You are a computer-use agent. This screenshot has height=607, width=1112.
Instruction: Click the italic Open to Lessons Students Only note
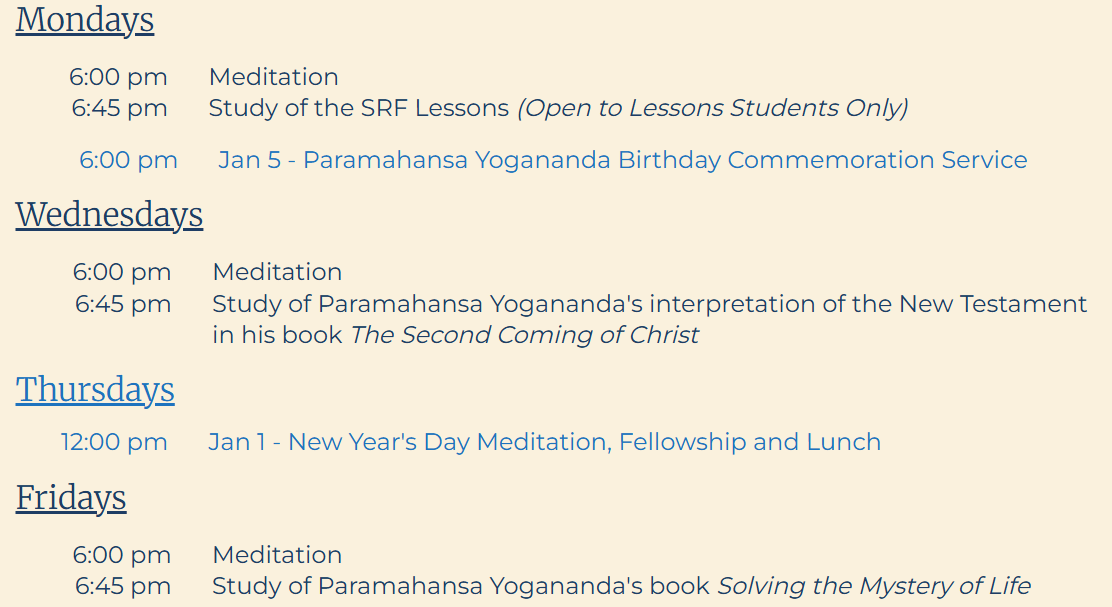coord(712,108)
